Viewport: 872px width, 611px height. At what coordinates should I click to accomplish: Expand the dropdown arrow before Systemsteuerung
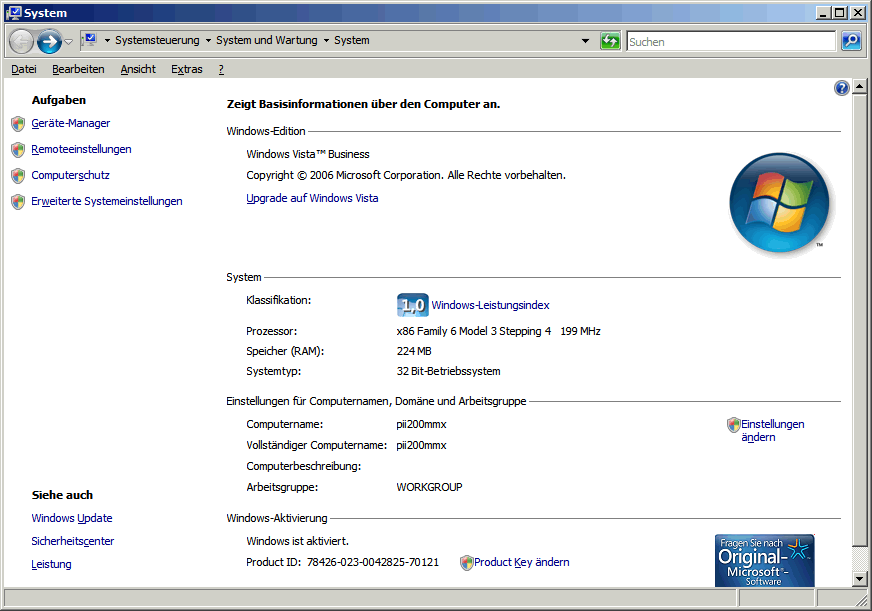click(x=107, y=41)
